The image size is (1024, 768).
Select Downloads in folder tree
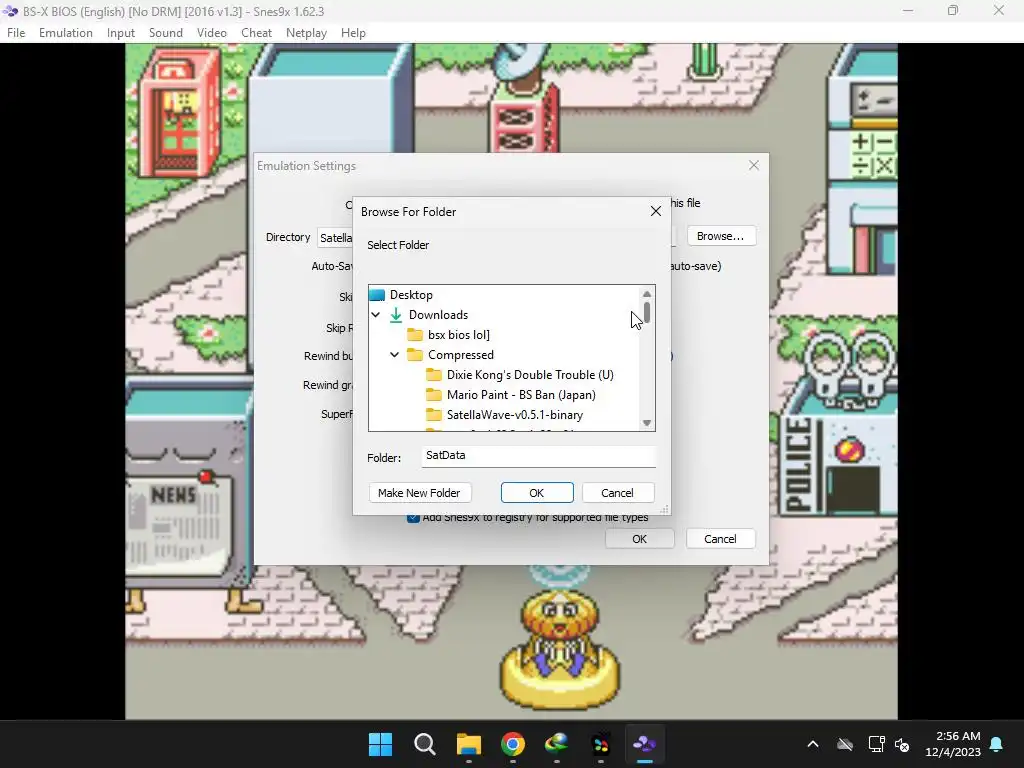click(438, 315)
